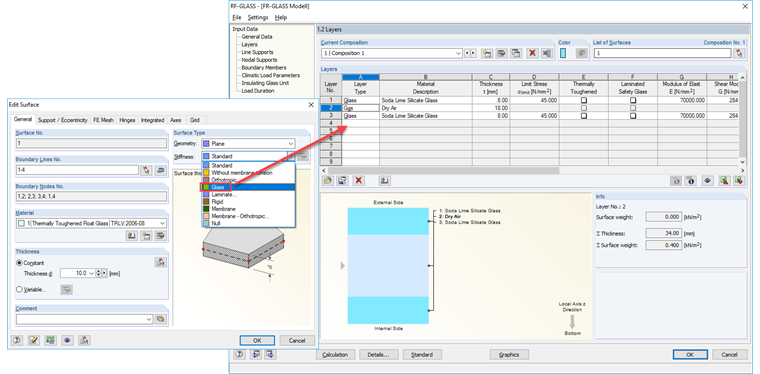Image resolution: width=760 pixels, height=374 pixels.
Task: Click info icon below Layers table right side
Action: pos(691,181)
